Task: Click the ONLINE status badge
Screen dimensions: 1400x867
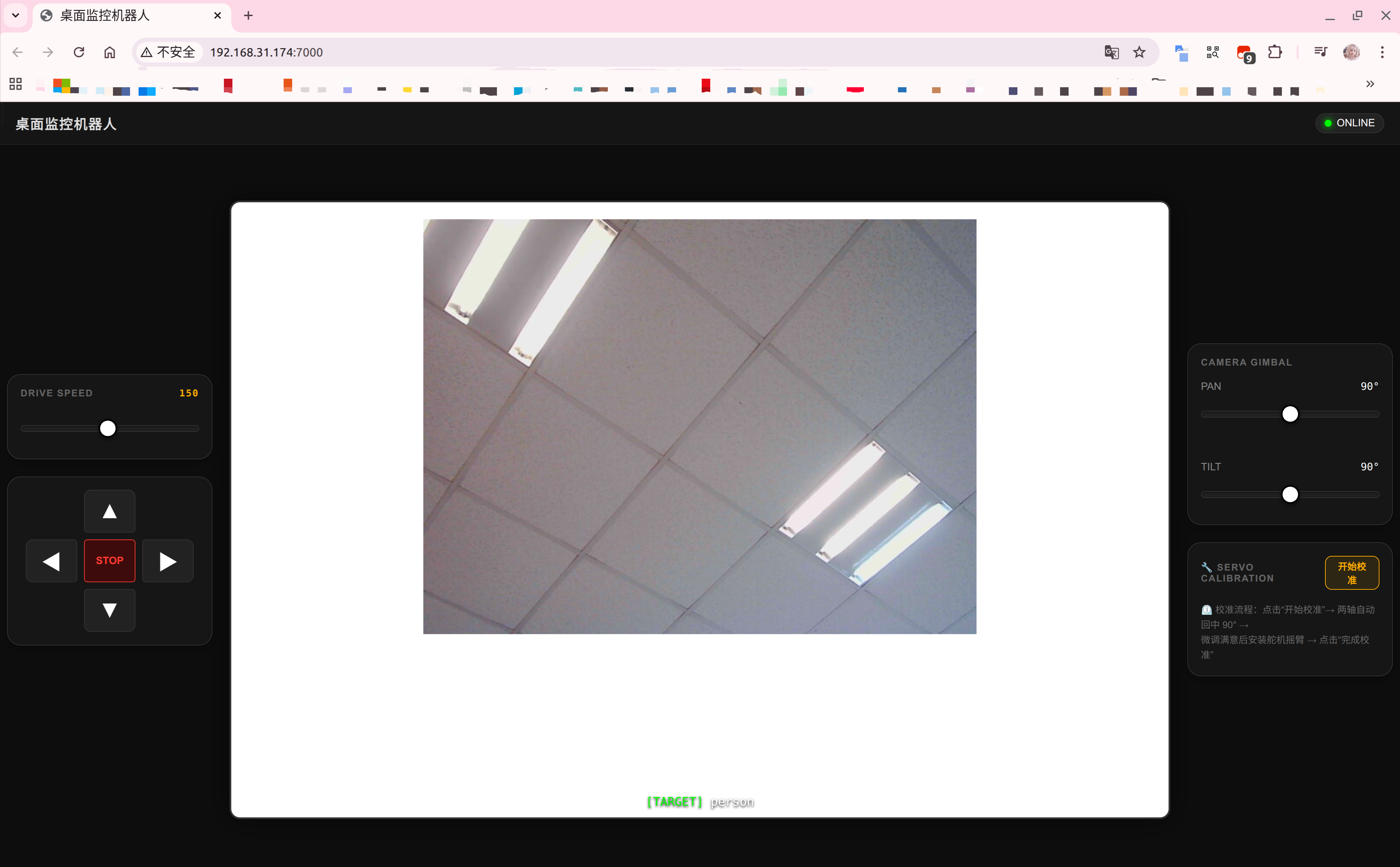Action: [1349, 123]
